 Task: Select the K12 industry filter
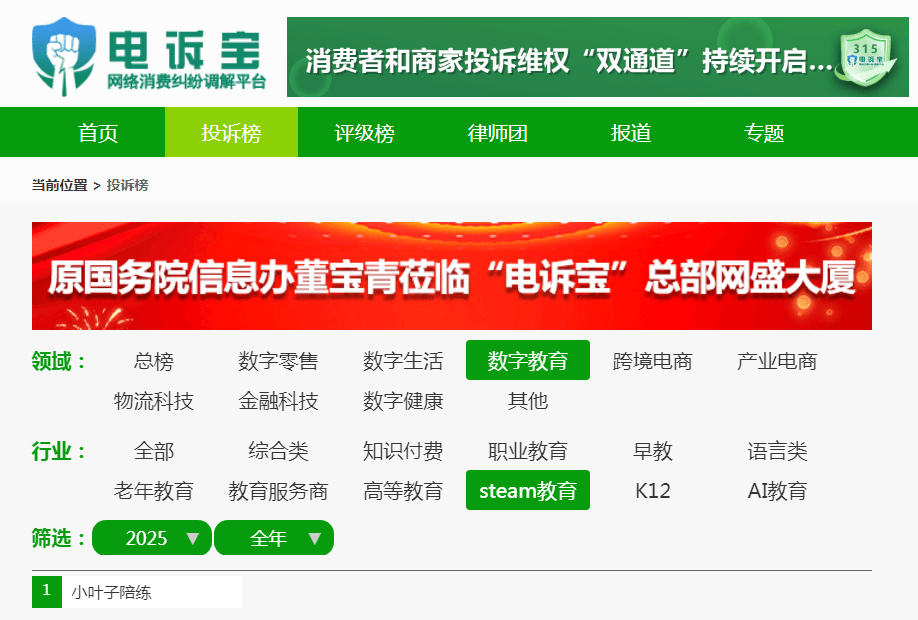[652, 491]
